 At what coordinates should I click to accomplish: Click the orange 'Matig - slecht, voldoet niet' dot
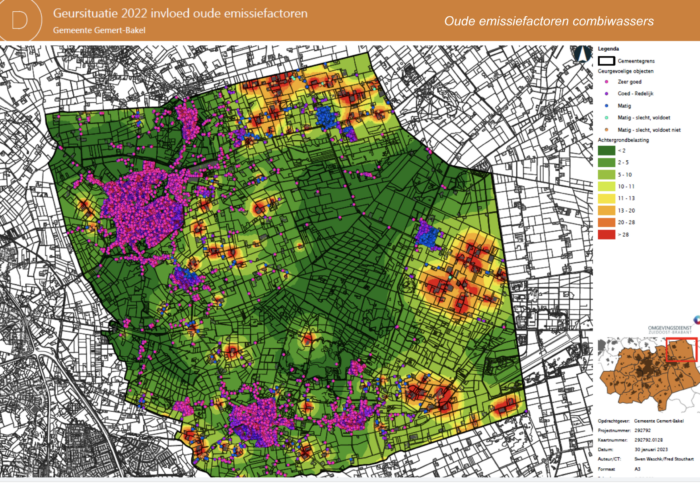click(606, 130)
